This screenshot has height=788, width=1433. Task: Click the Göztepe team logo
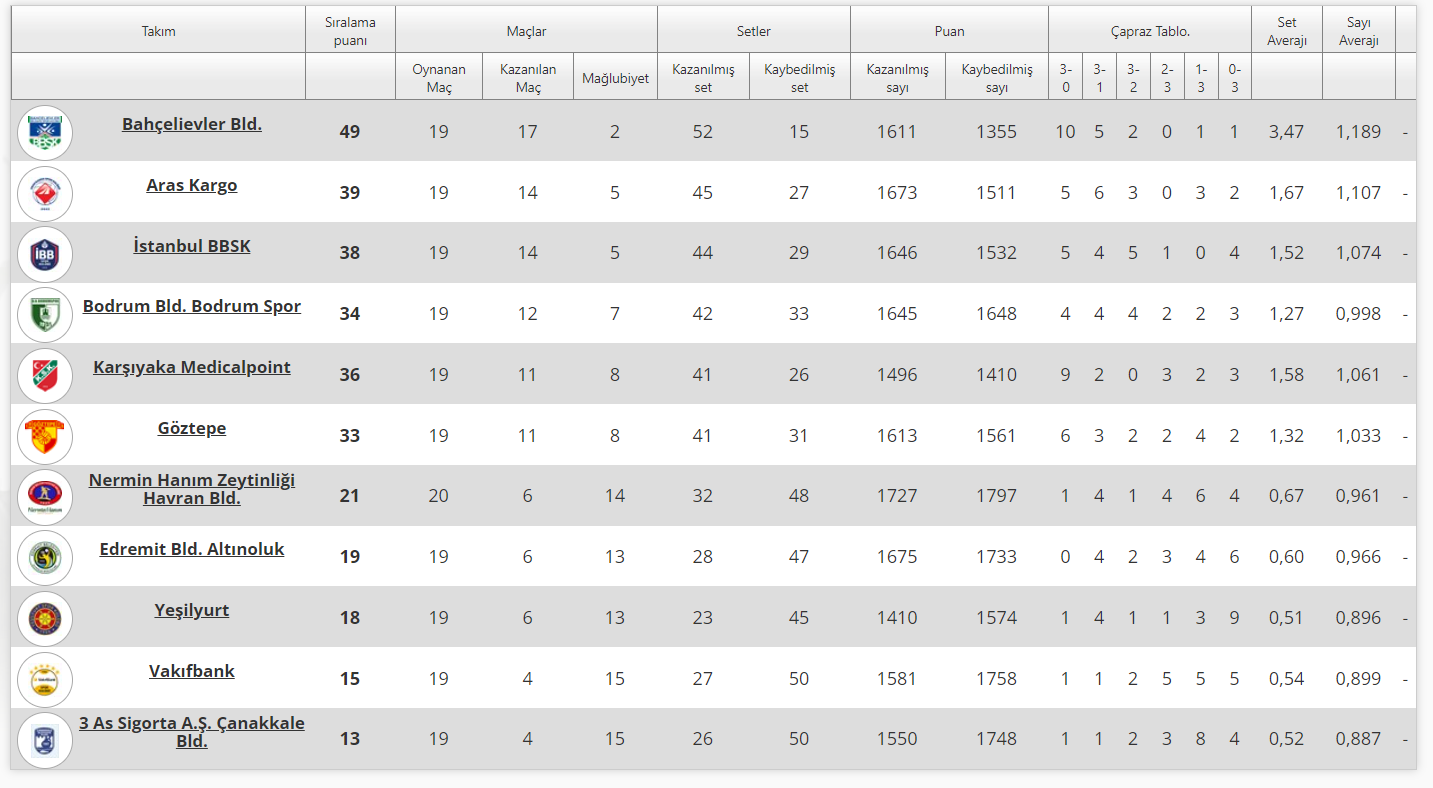point(45,436)
